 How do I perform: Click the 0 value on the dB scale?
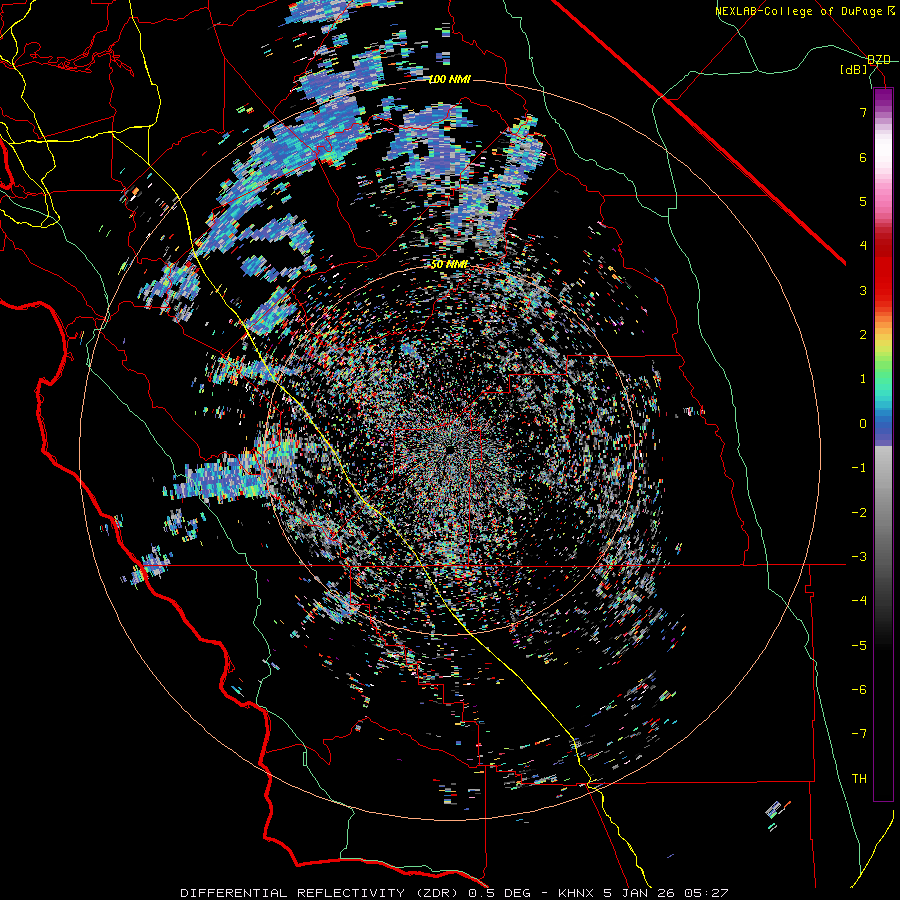(863, 424)
